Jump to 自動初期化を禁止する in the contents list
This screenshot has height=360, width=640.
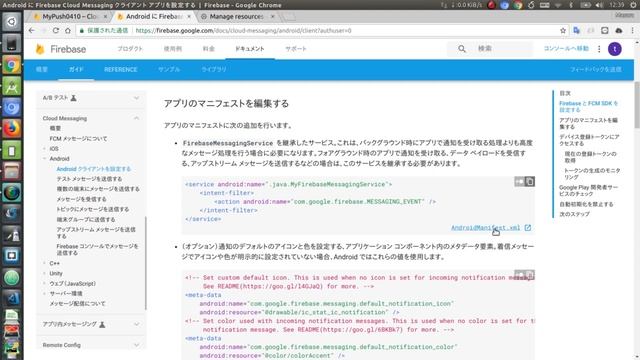586,204
